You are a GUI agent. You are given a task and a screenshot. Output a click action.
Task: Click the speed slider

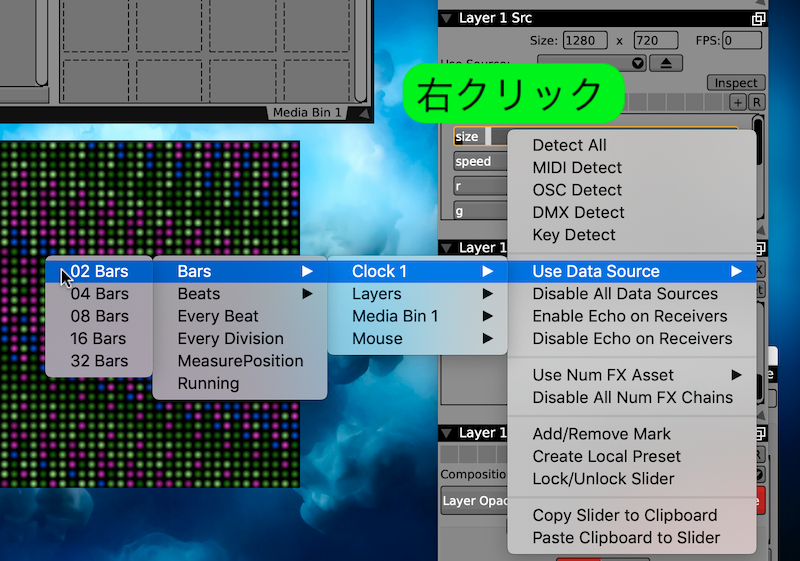tap(480, 161)
